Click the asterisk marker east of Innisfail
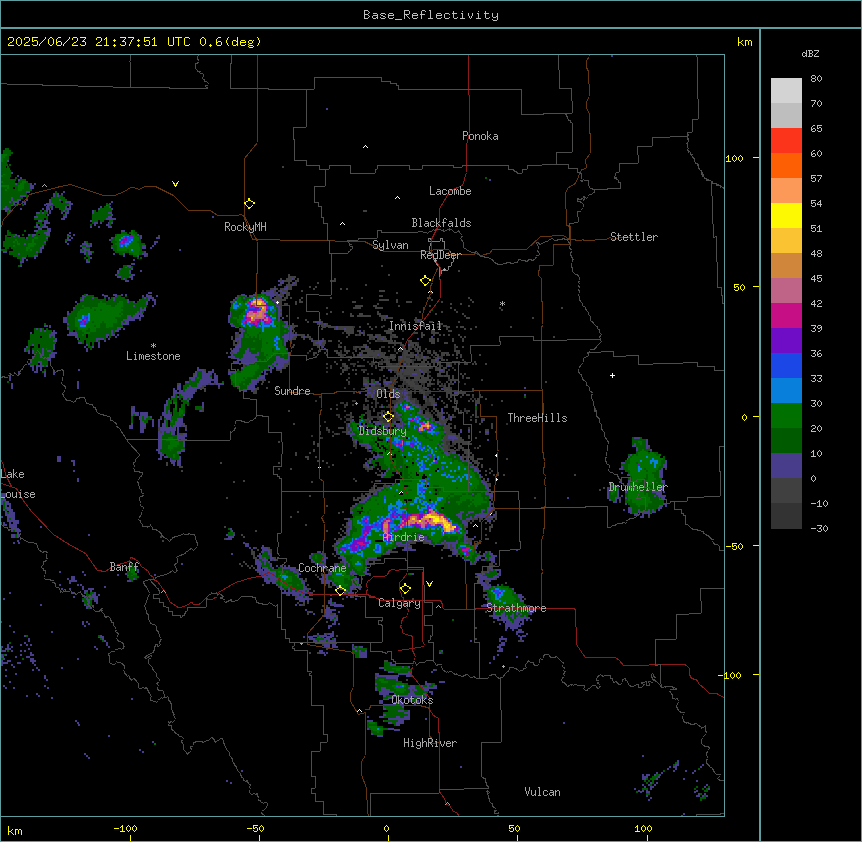 click(502, 304)
